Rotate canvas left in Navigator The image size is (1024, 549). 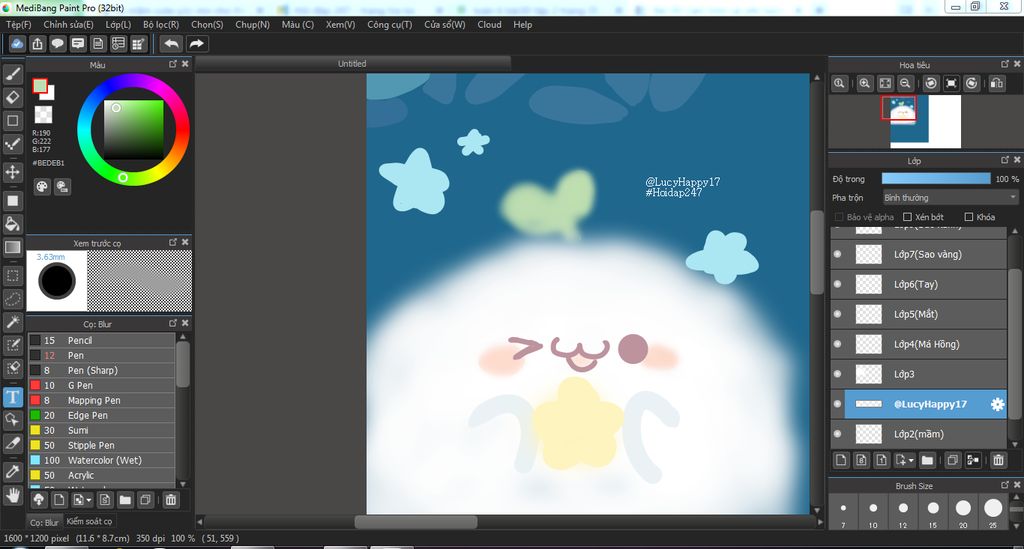tap(931, 84)
